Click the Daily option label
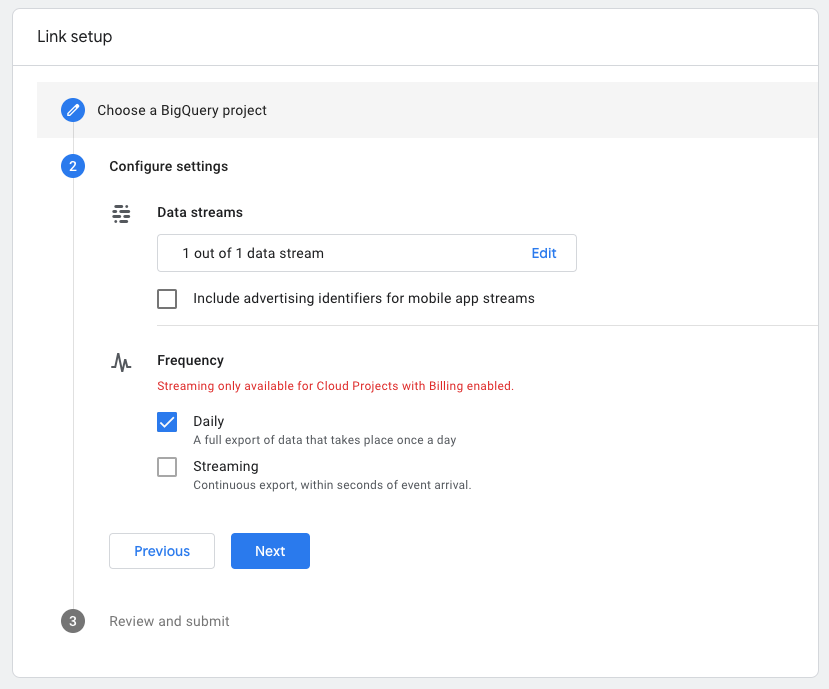The image size is (829, 689). tap(209, 421)
